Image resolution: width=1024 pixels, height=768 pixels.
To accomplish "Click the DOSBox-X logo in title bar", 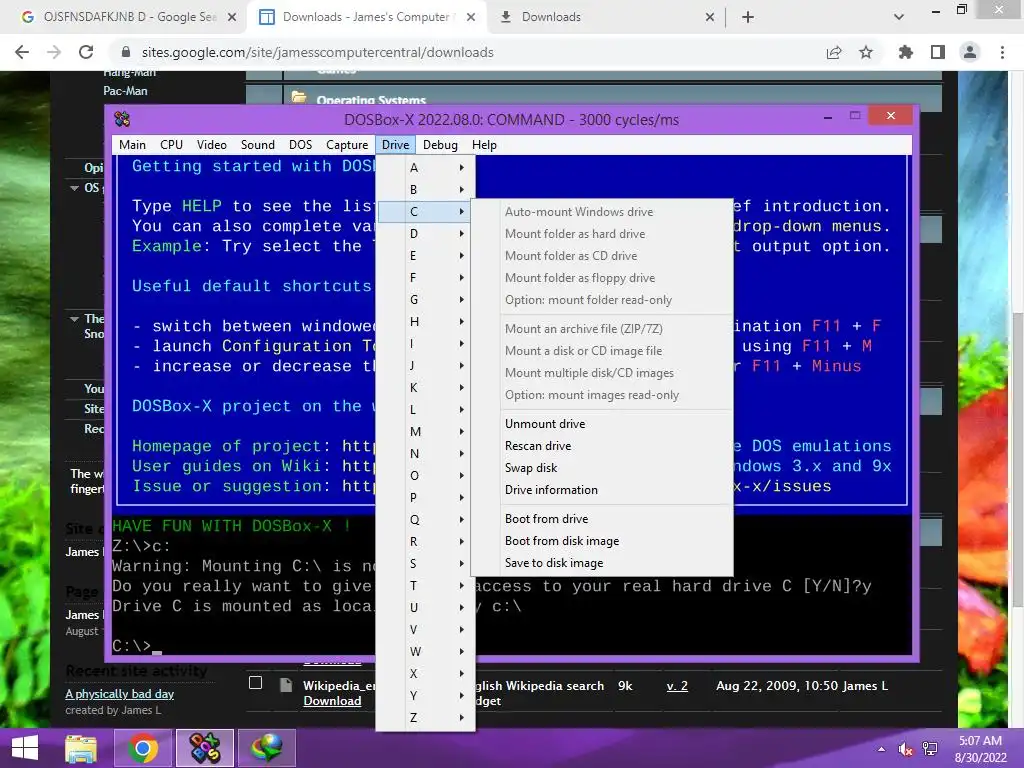I will pos(122,119).
